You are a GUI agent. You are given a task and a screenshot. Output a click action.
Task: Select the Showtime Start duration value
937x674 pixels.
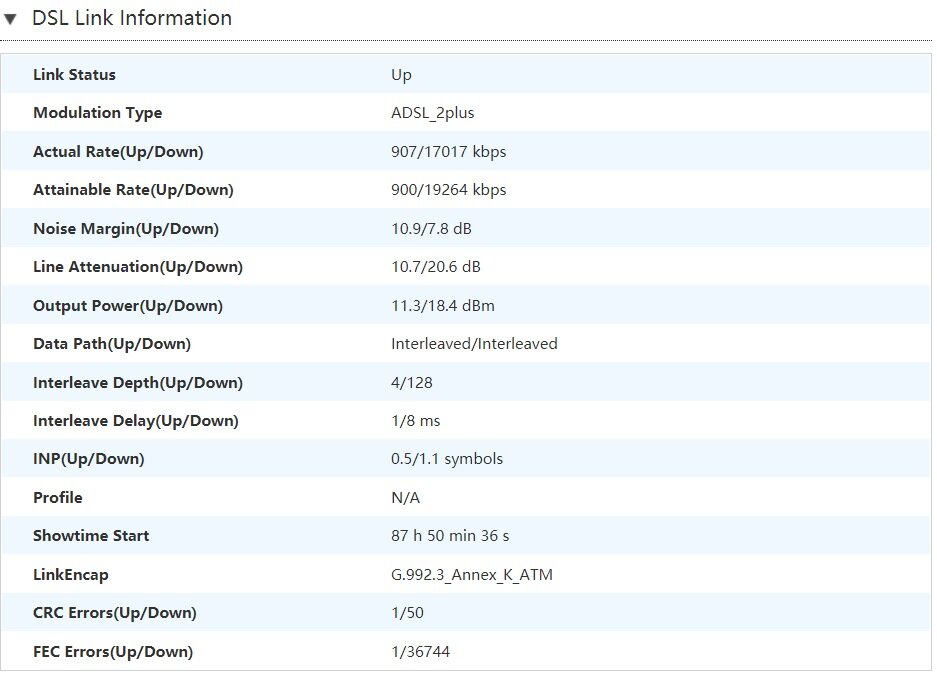tap(450, 536)
